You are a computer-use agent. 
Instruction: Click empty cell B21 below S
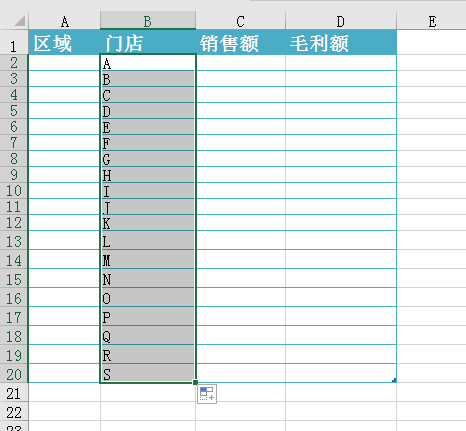click(x=148, y=392)
